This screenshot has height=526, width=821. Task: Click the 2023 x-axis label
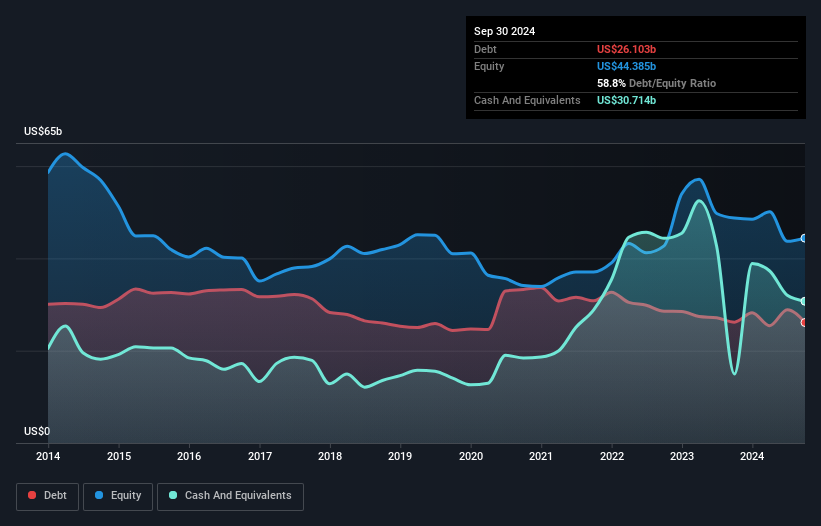682,456
